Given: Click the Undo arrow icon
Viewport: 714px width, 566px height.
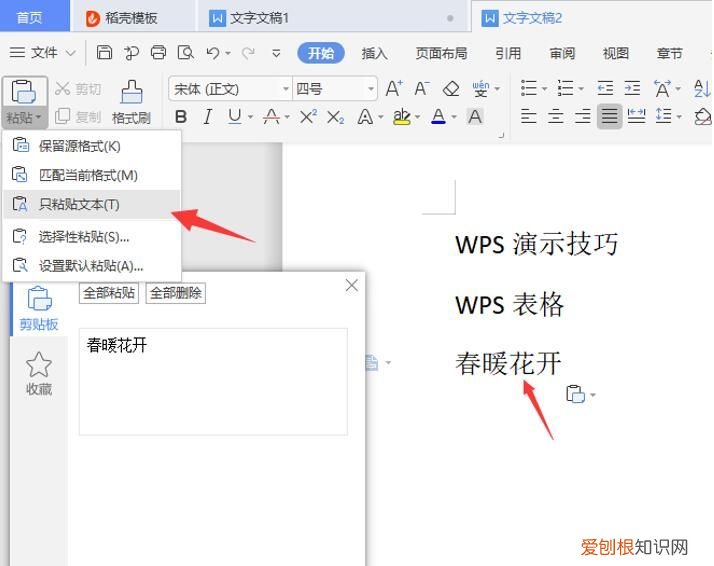Looking at the screenshot, I should pyautogui.click(x=213, y=53).
